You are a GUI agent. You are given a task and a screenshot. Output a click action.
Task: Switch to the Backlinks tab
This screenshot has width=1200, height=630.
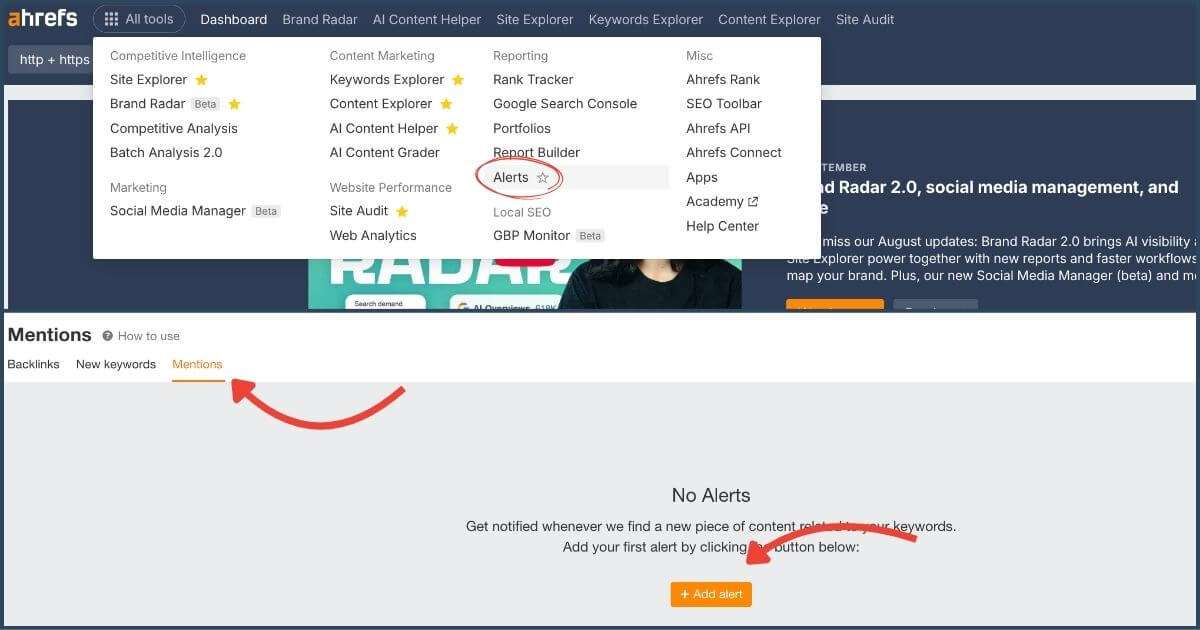tap(33, 364)
